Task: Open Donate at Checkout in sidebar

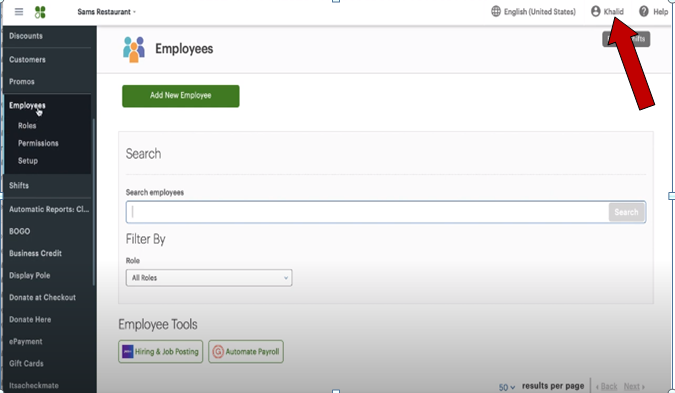Action: (x=42, y=297)
